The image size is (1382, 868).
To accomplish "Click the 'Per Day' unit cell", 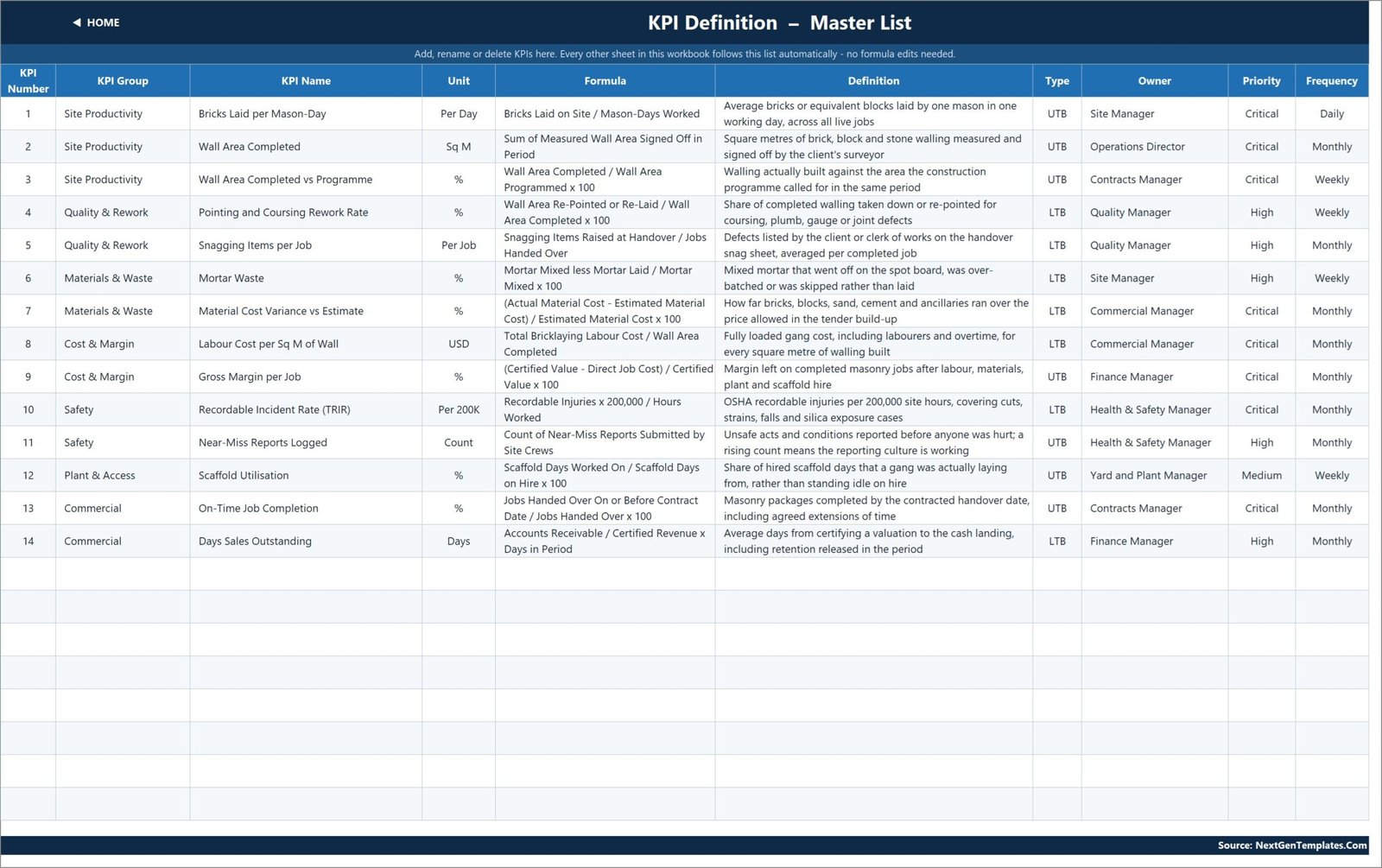I will coord(459,114).
